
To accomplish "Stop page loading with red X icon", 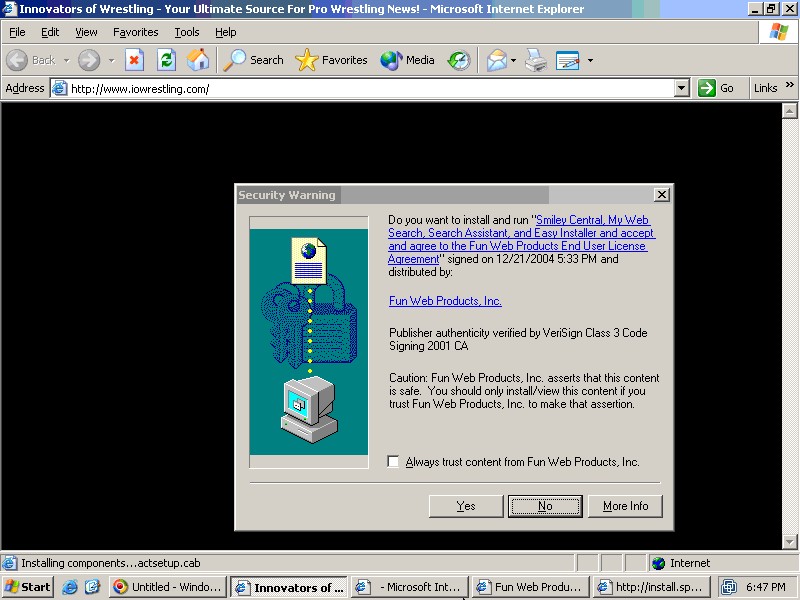I will tap(134, 60).
